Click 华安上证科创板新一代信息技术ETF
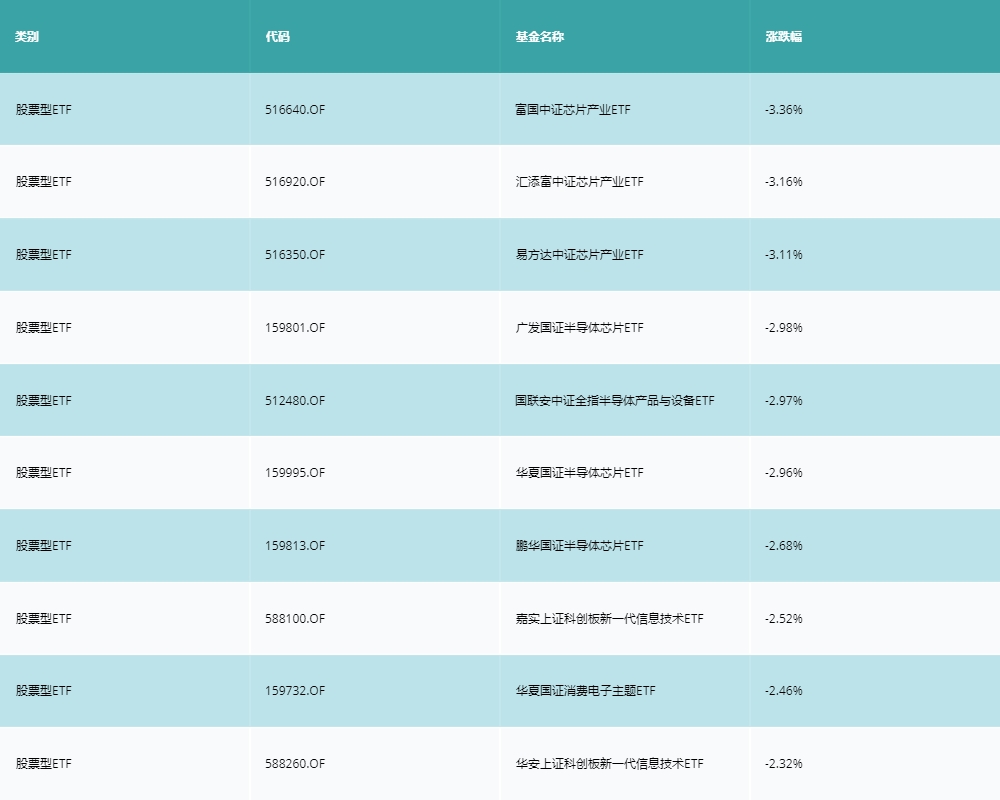 tap(608, 764)
